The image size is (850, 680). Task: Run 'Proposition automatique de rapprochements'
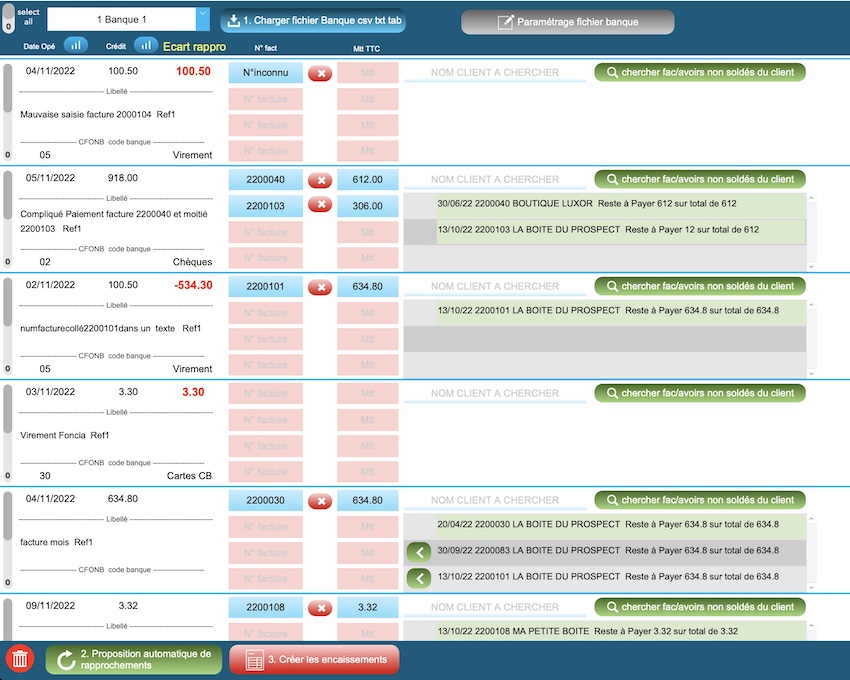[134, 659]
